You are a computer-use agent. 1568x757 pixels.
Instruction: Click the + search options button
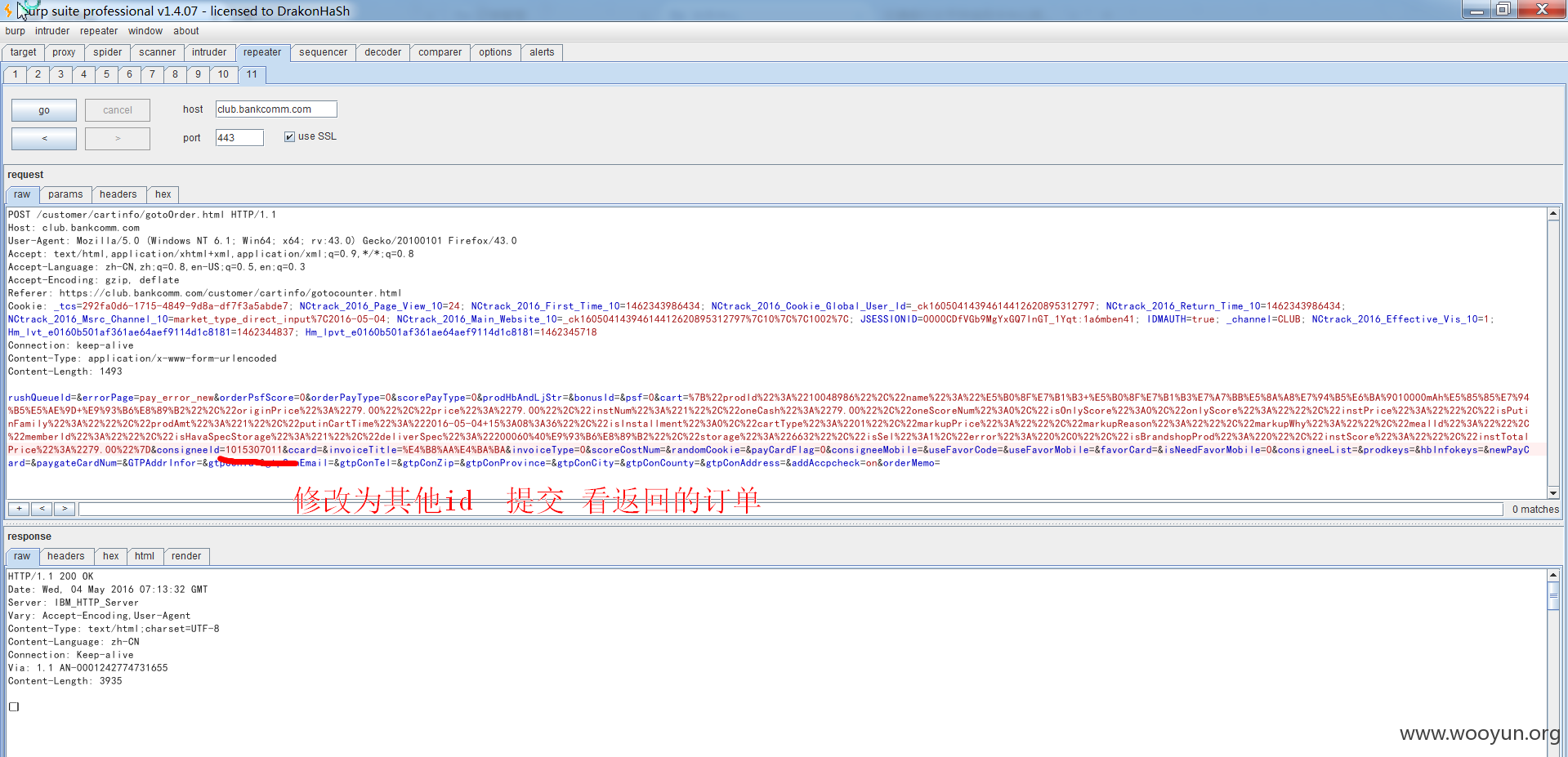click(19, 509)
